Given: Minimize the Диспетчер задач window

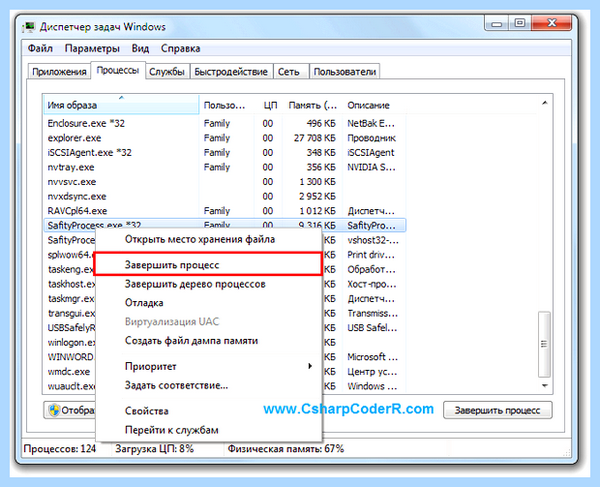Looking at the screenshot, I should 496,23.
